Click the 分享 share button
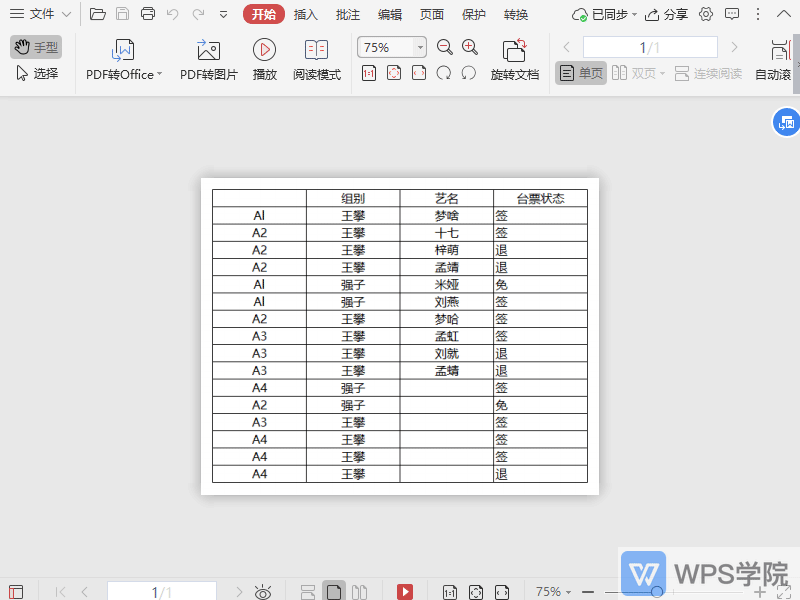The width and height of the screenshot is (800, 600). [x=666, y=15]
